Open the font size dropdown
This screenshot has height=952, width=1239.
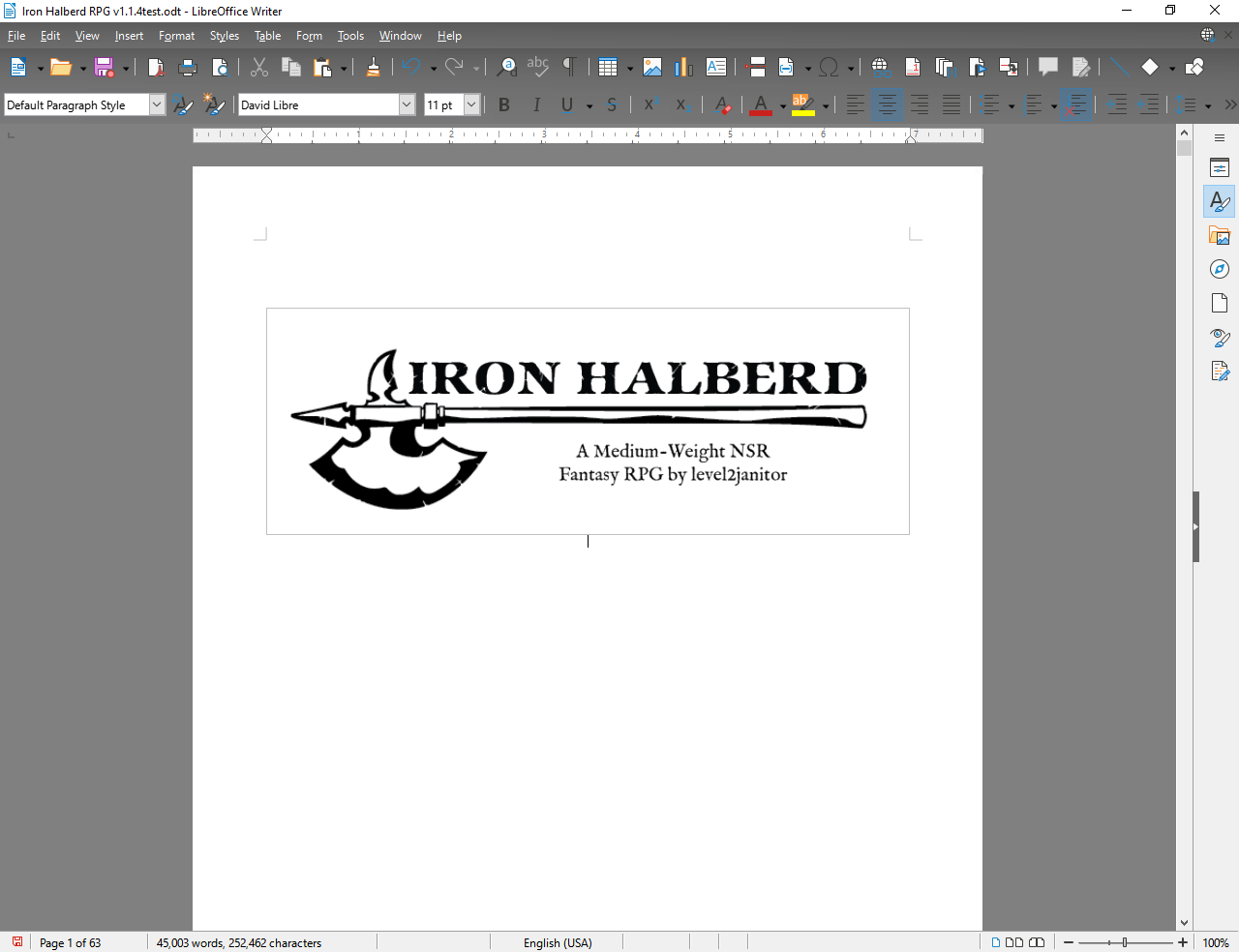click(471, 104)
